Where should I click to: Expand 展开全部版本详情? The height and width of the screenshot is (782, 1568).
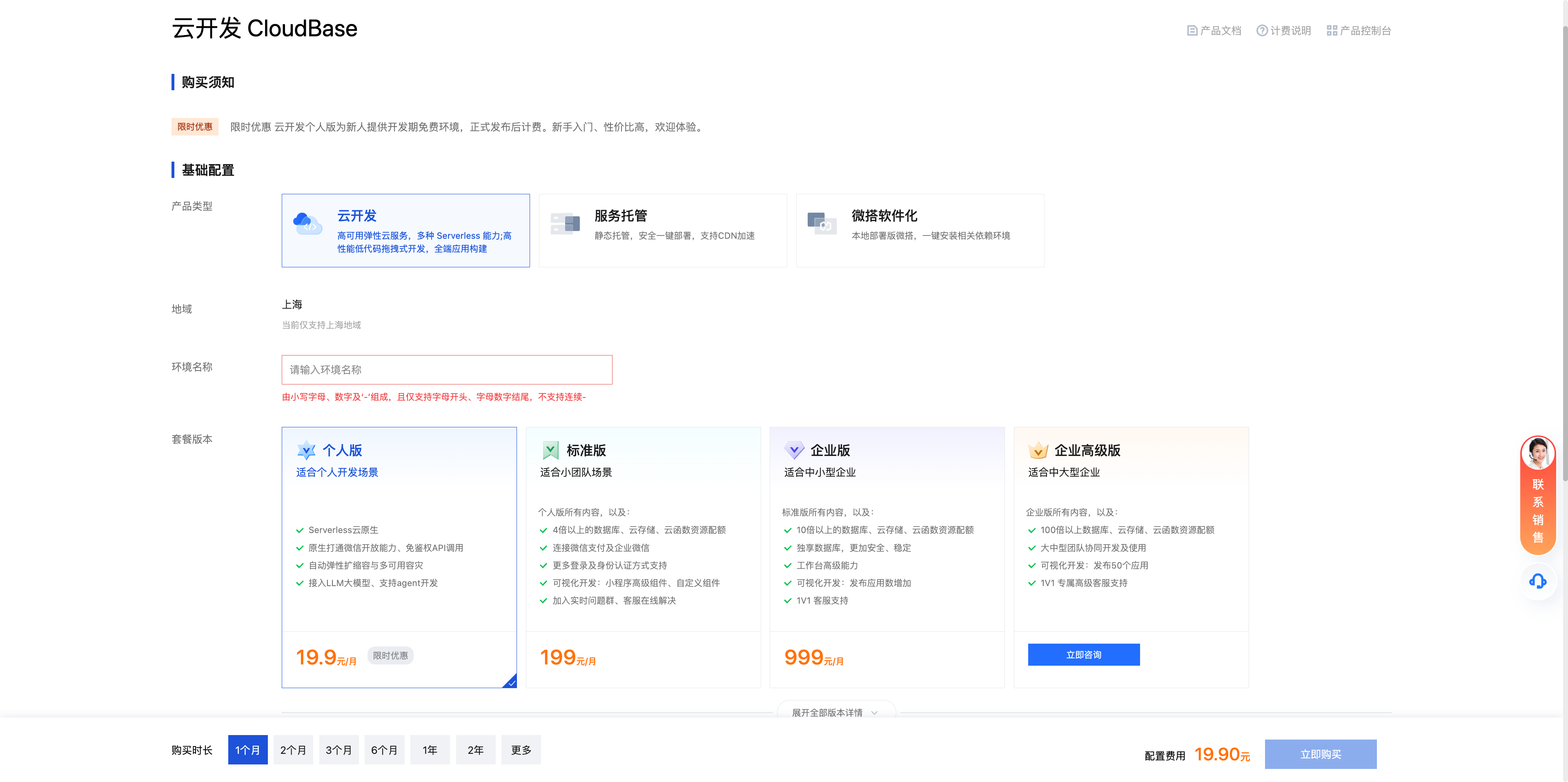(x=836, y=711)
